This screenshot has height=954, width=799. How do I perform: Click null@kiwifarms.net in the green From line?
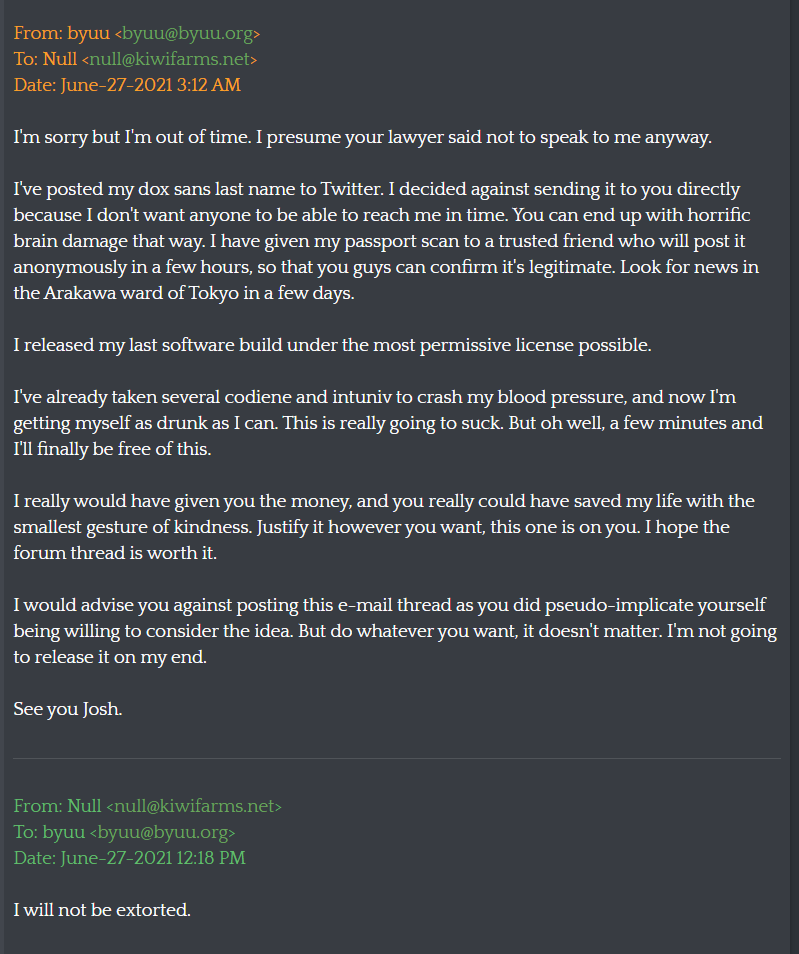[194, 806]
